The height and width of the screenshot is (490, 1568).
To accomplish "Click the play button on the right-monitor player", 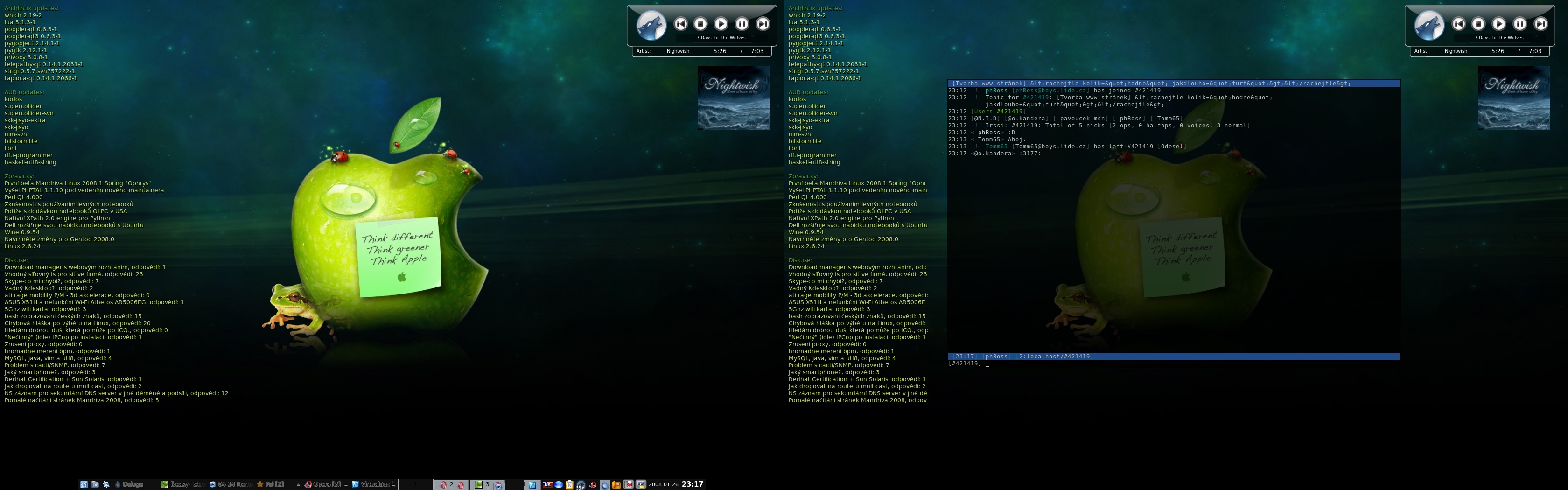I will pyautogui.click(x=1498, y=24).
